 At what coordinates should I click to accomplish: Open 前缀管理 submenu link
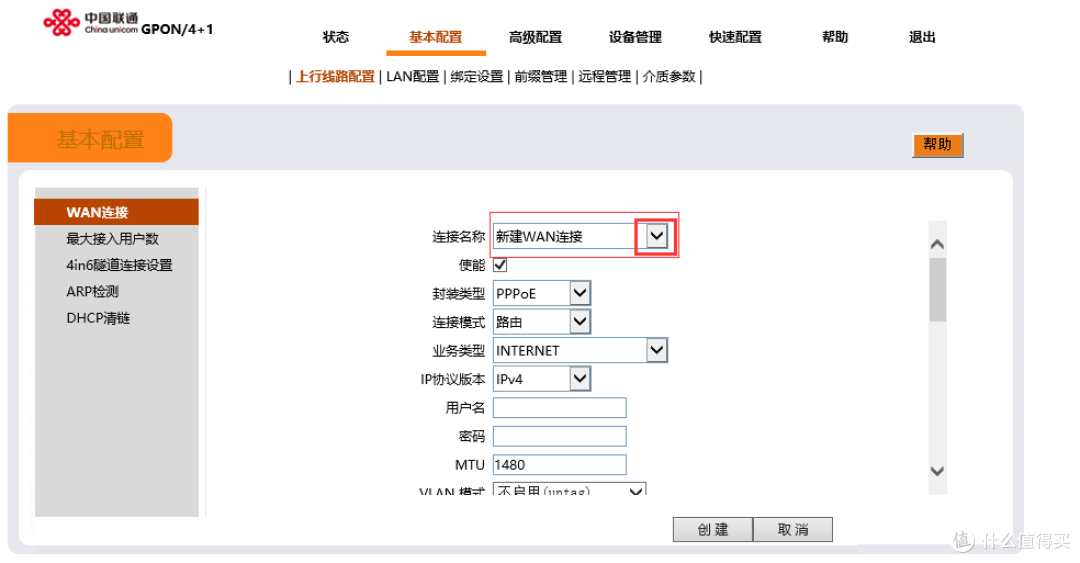point(541,76)
